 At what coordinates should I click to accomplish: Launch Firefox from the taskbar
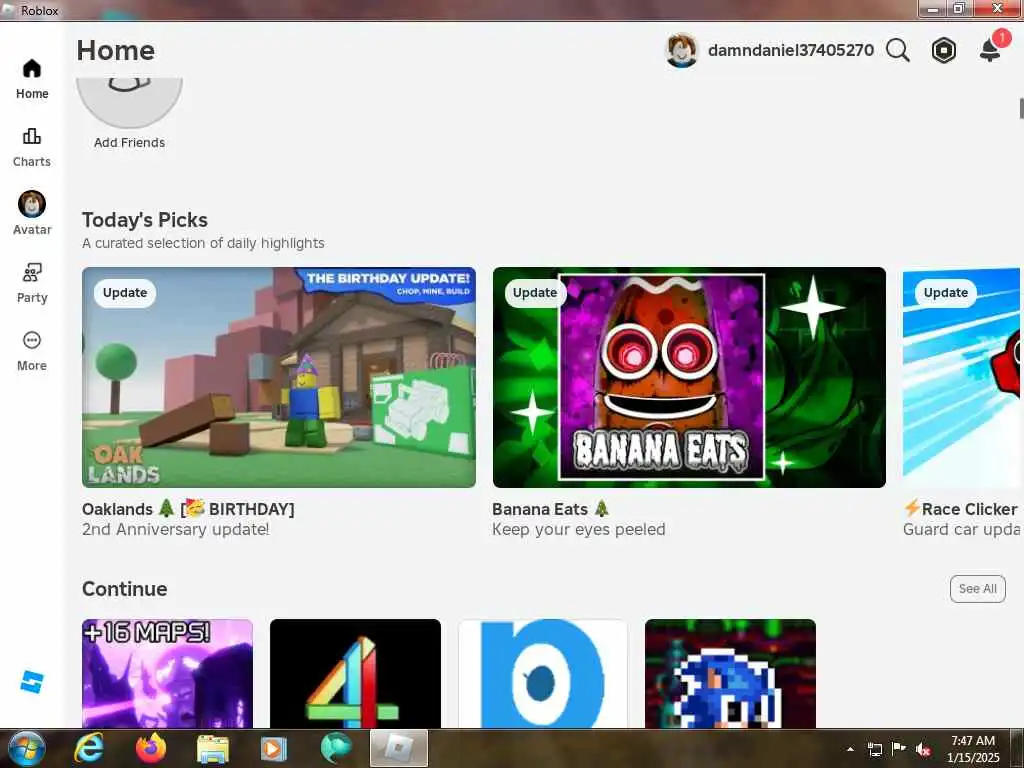(x=151, y=748)
